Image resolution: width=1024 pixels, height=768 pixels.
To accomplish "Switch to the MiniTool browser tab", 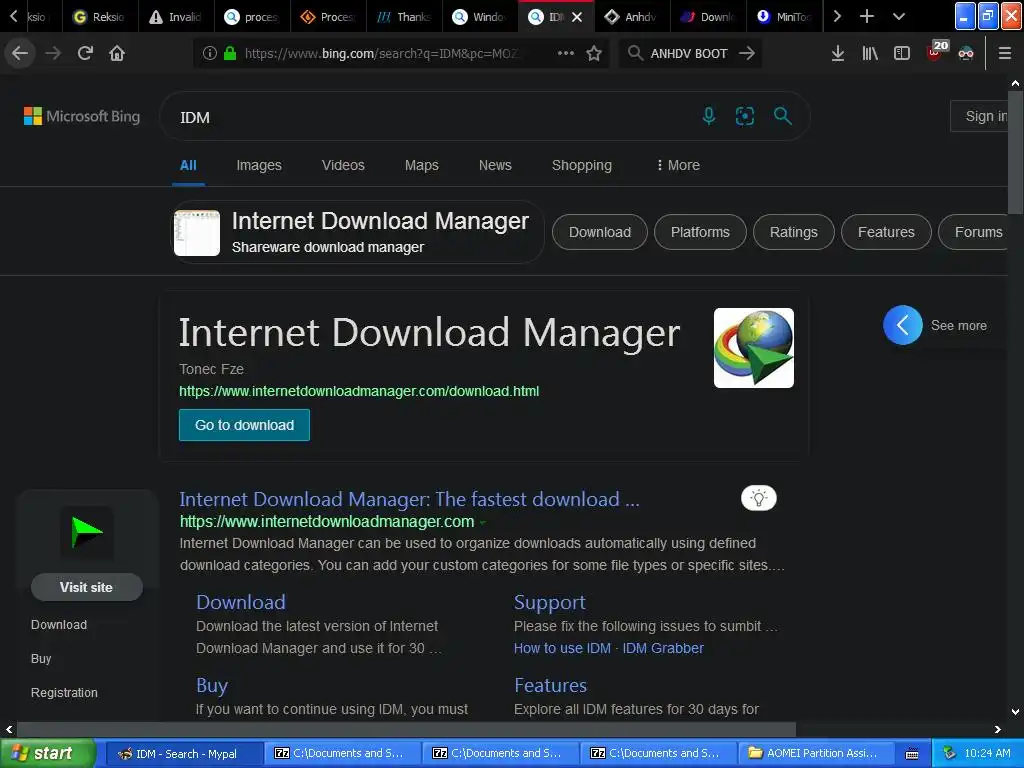I will pos(784,17).
